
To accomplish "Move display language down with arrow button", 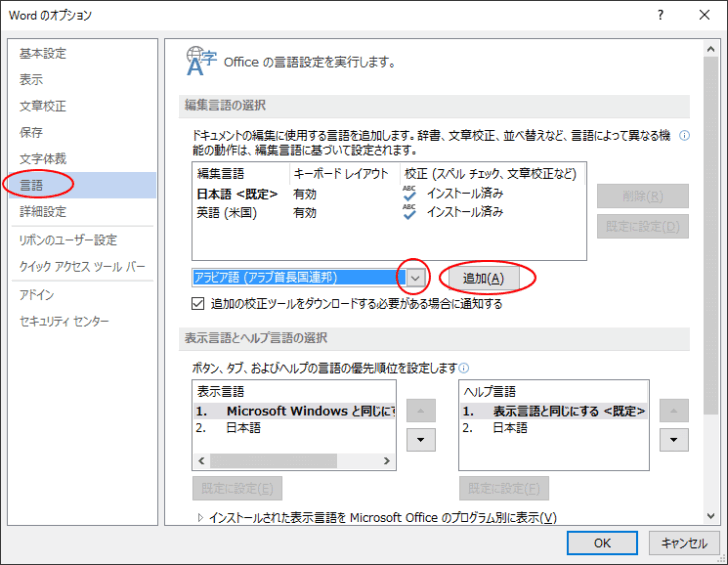I will (x=421, y=440).
